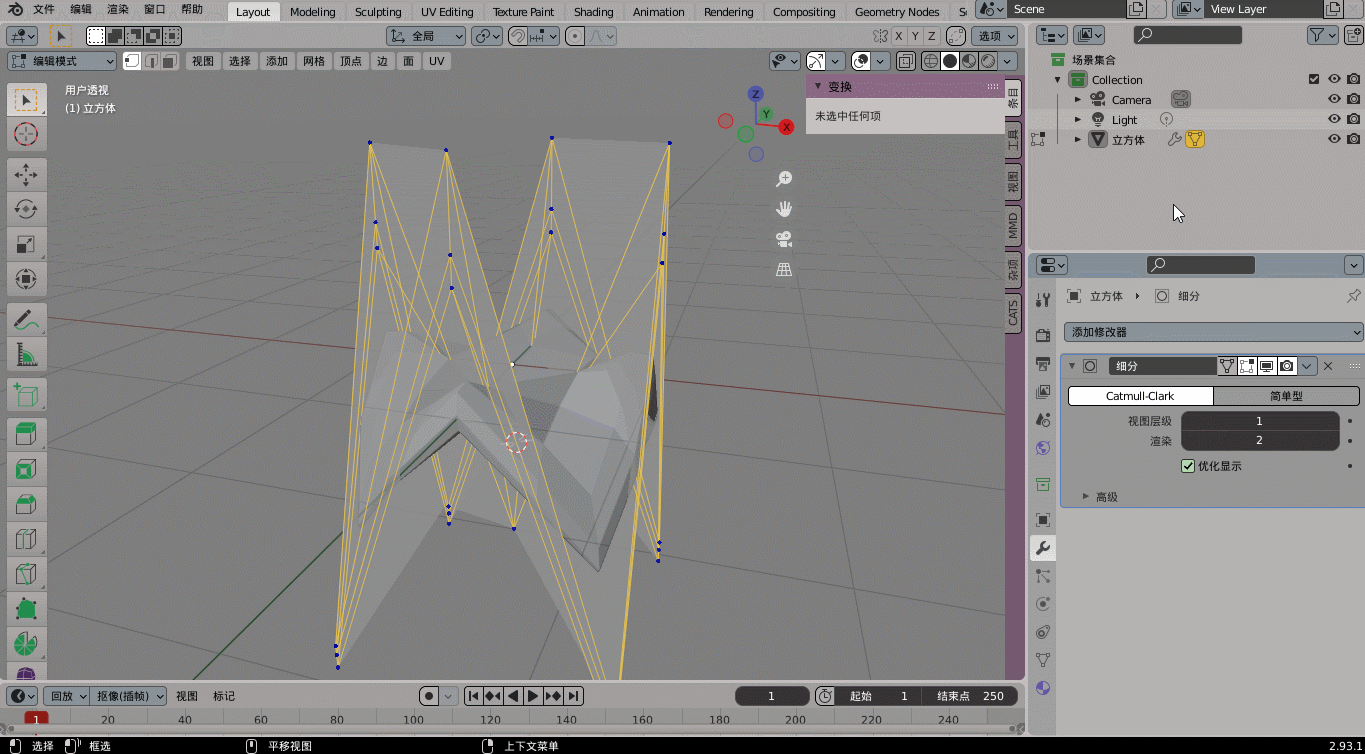The height and width of the screenshot is (754, 1365).
Task: Enable wireframe viewport shading
Action: click(931, 61)
